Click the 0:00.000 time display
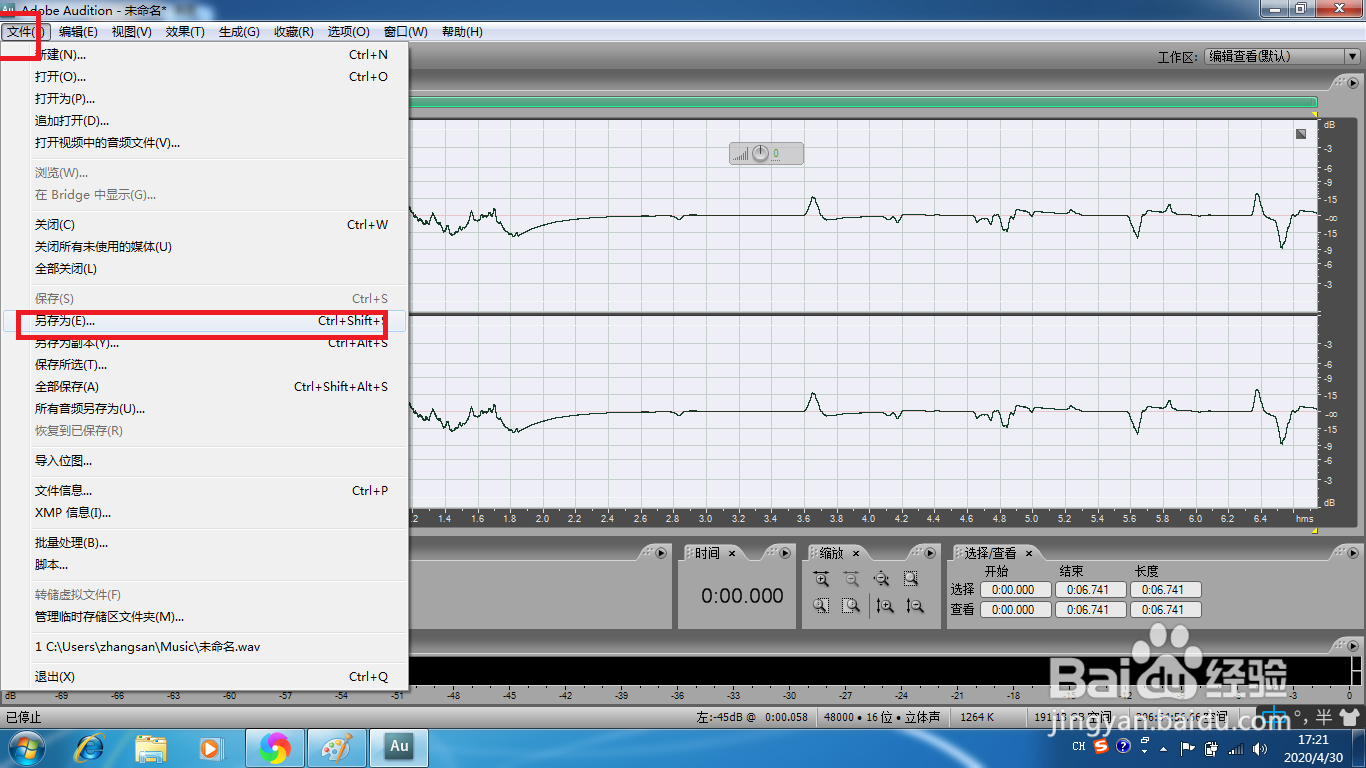This screenshot has width=1366, height=768. (742, 596)
